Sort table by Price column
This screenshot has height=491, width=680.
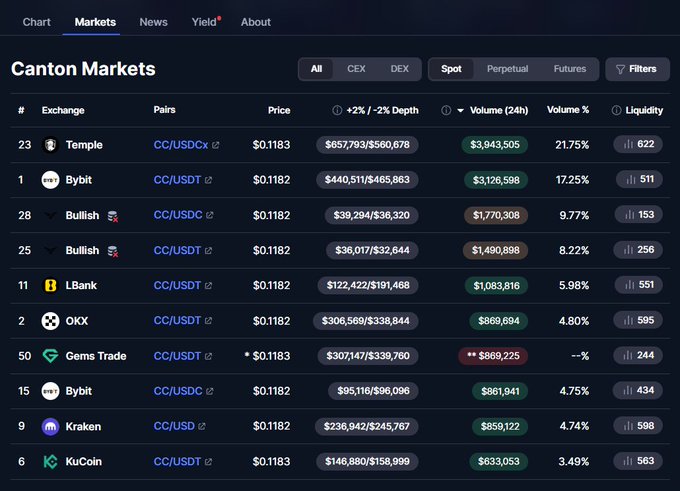279,110
